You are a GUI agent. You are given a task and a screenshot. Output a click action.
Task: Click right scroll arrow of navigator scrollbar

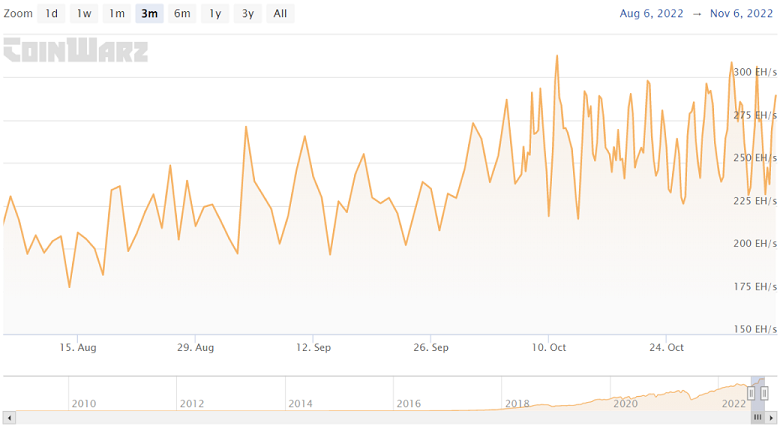click(771, 416)
